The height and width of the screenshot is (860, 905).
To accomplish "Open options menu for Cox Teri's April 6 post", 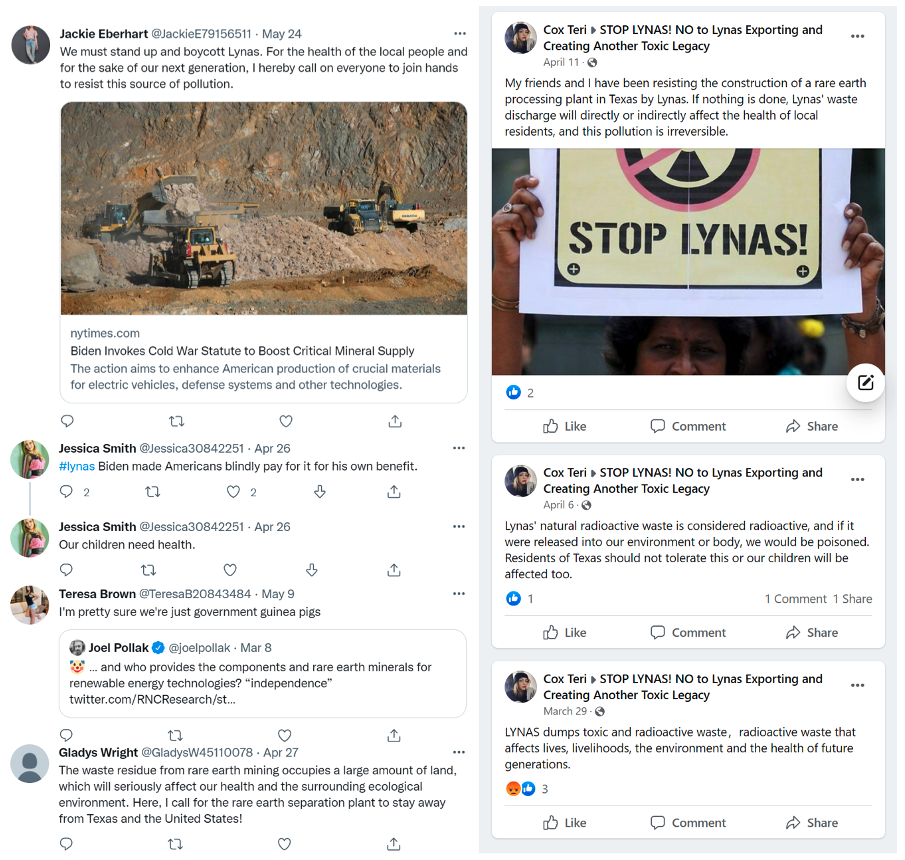I will tap(857, 480).
